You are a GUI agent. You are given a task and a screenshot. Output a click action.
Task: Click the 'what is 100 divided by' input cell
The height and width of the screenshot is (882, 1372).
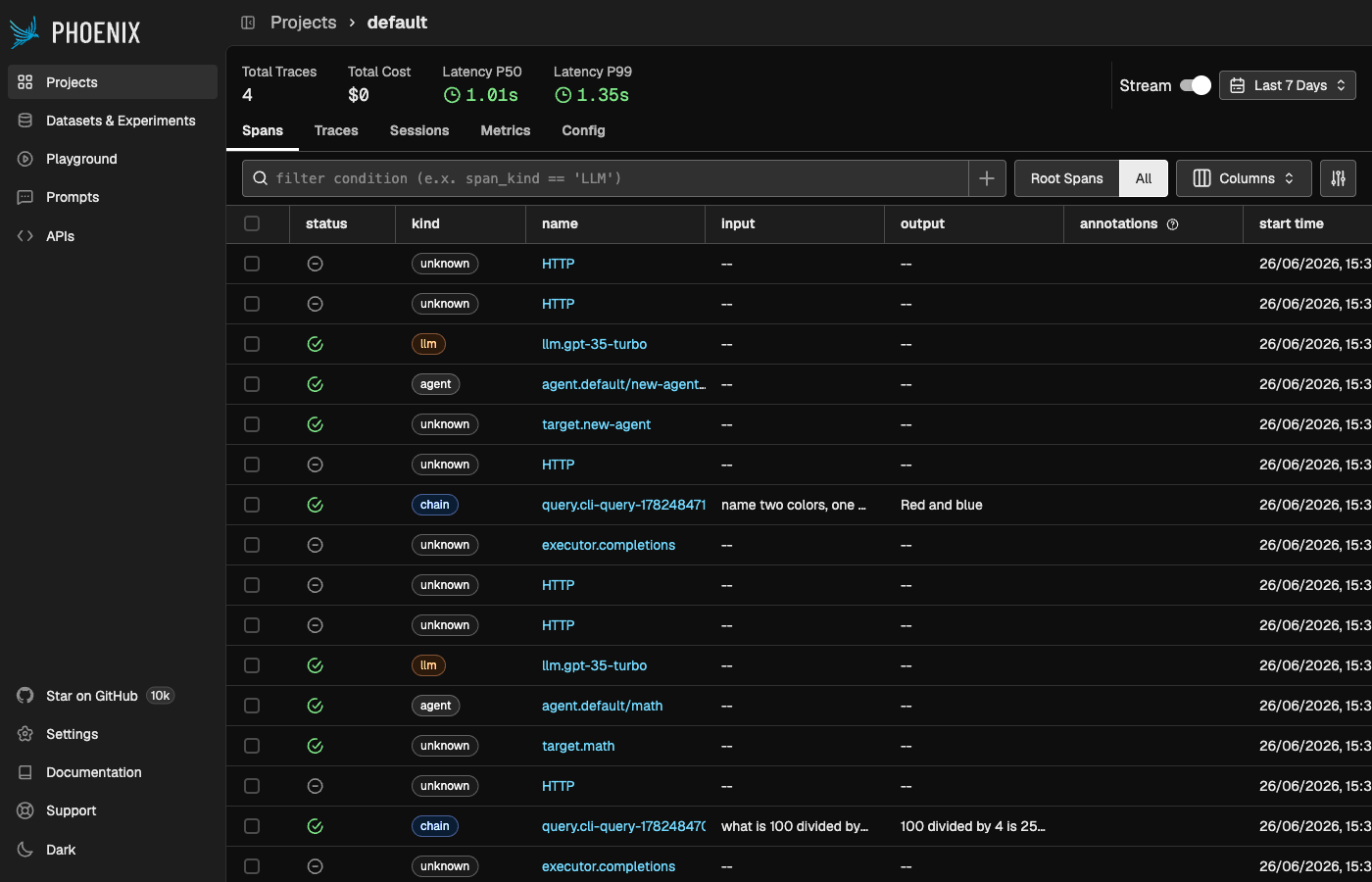[x=795, y=826]
